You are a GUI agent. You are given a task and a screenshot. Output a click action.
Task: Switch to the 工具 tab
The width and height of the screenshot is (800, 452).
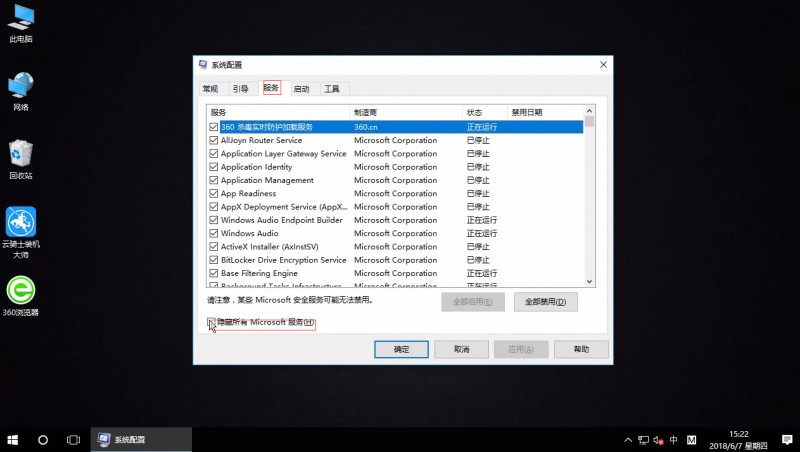coord(332,89)
